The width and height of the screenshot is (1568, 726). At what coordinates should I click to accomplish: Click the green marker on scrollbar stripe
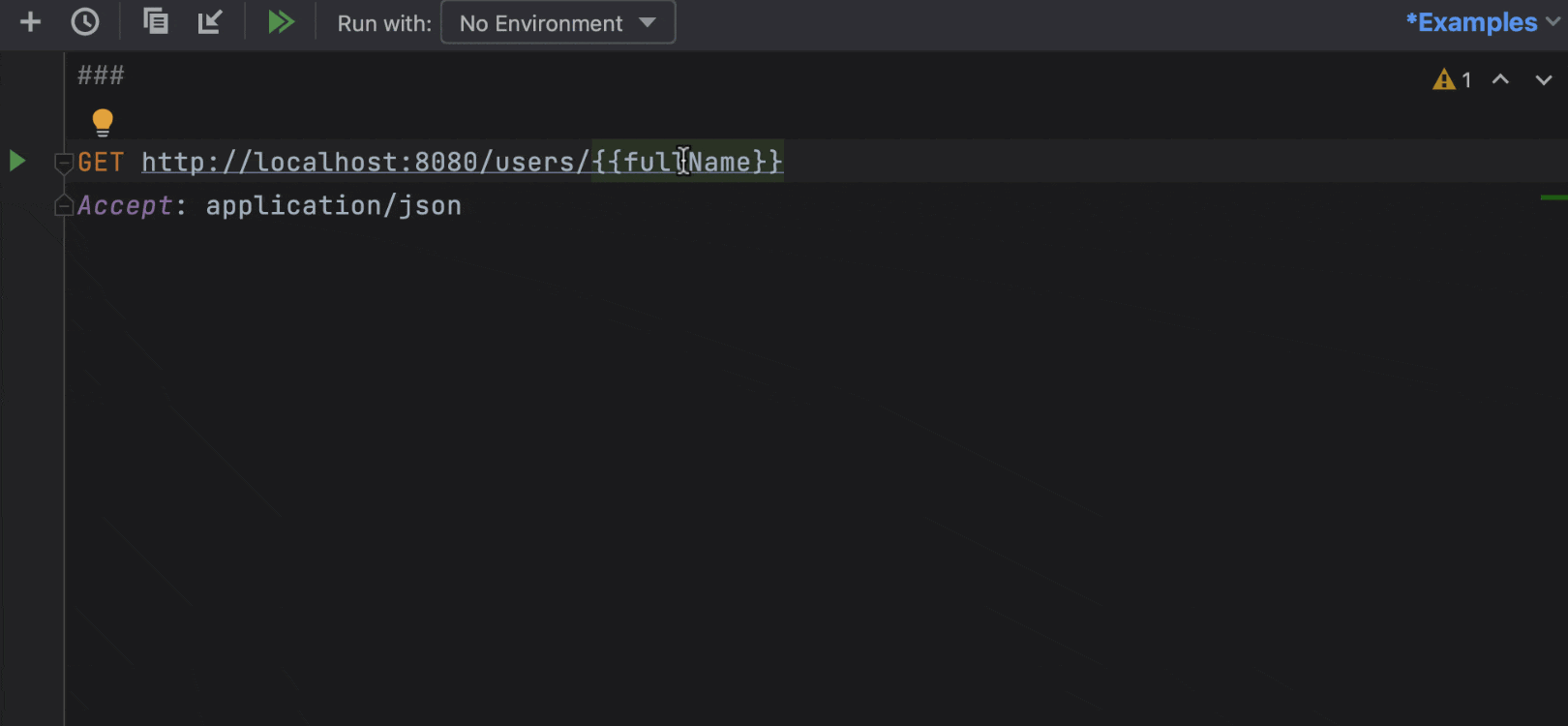pyautogui.click(x=1553, y=197)
